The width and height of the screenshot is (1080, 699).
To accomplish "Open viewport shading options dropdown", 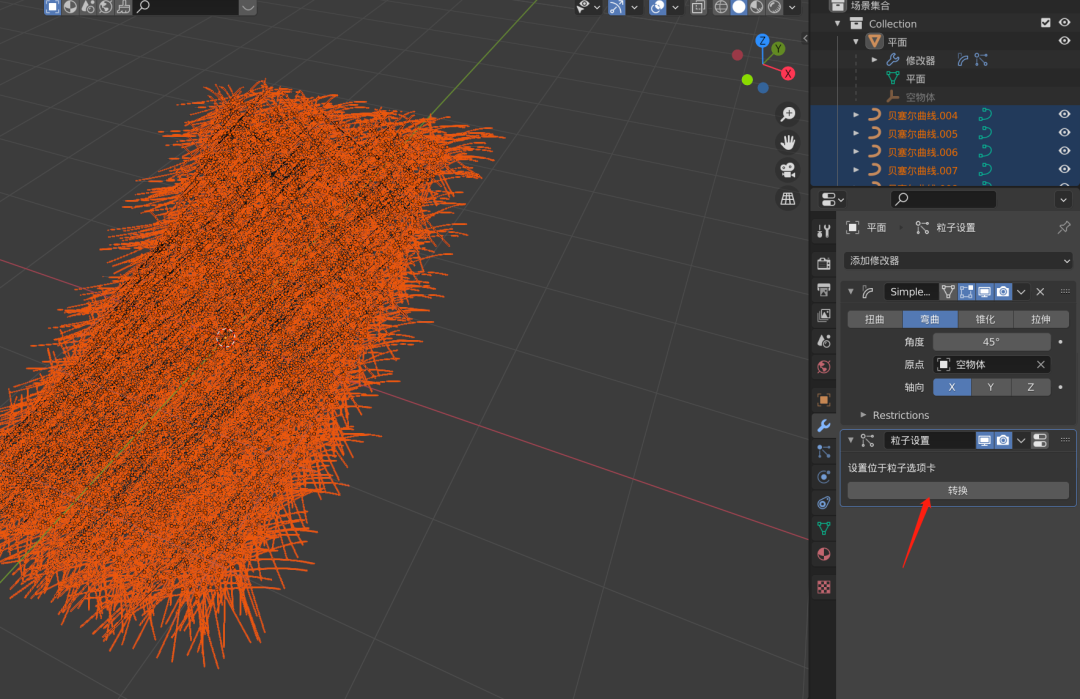I will coord(792,7).
